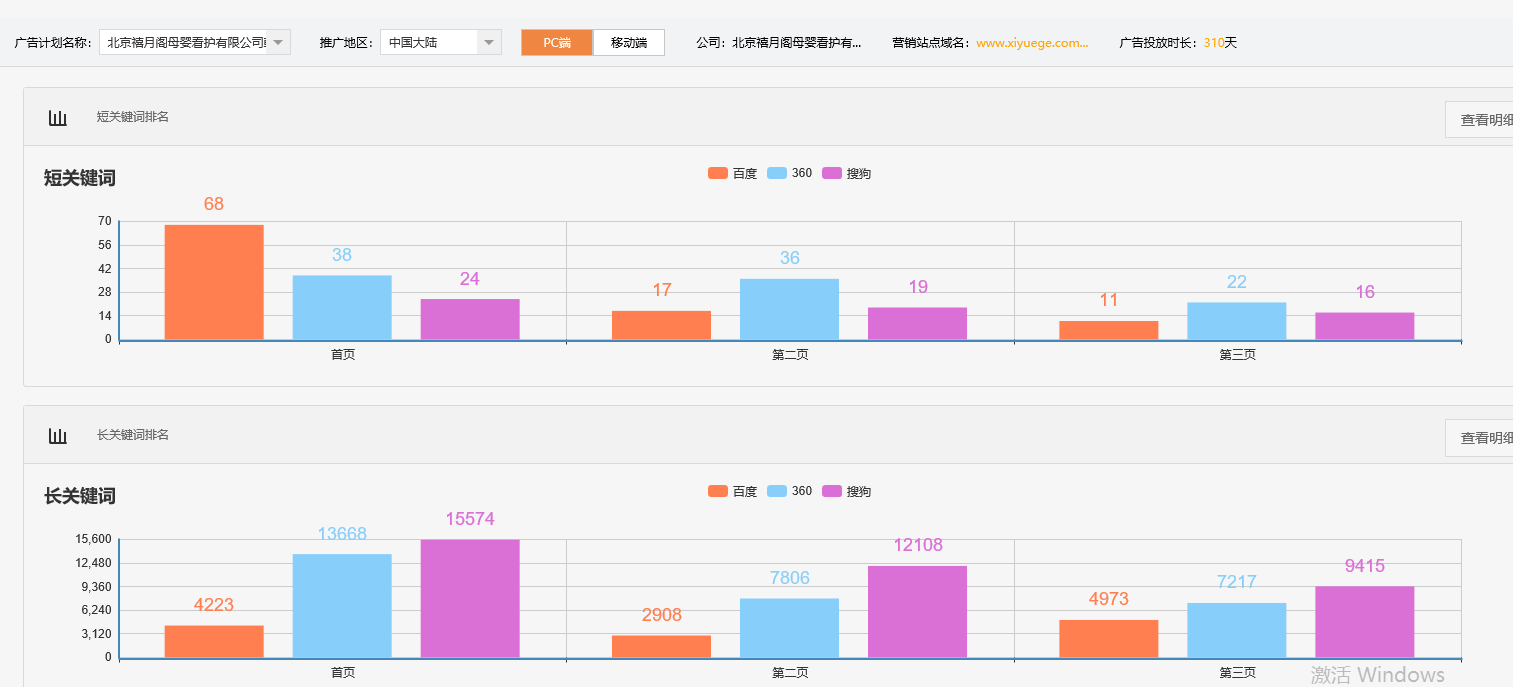Image resolution: width=1513 pixels, height=687 pixels.
Task: Click the bar-chart icon beside 短关键词排名
Action: (57, 117)
